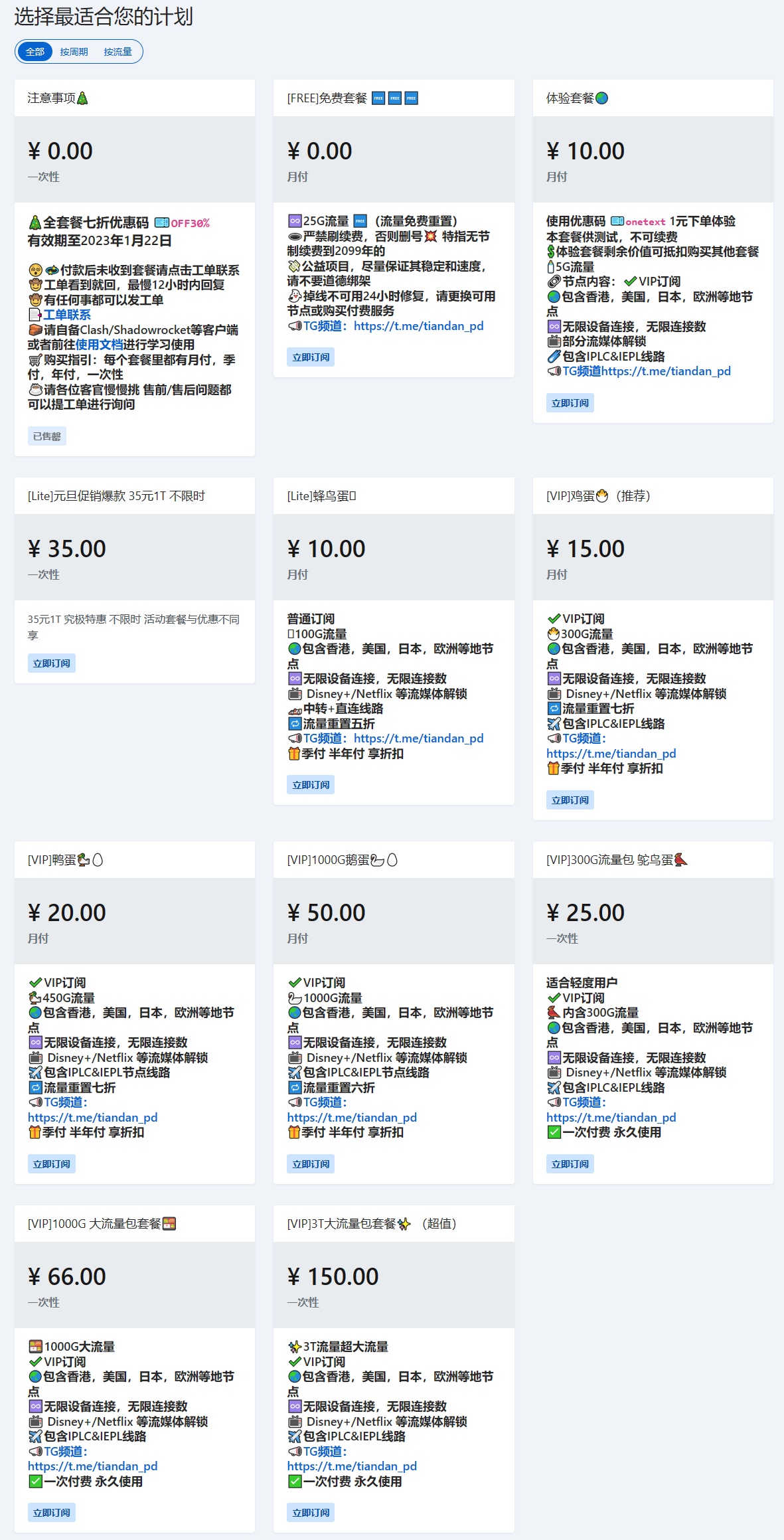Click the OFF30% coupon ticket icon
This screenshot has height=1540, width=784.
162,222
